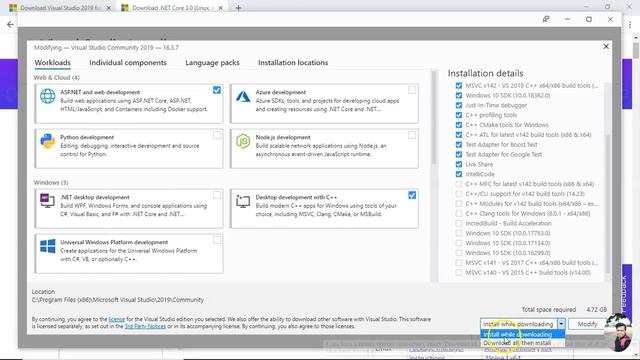This screenshot has width=640, height=360.
Task: Click the Azure development logo icon
Action: [243, 96]
